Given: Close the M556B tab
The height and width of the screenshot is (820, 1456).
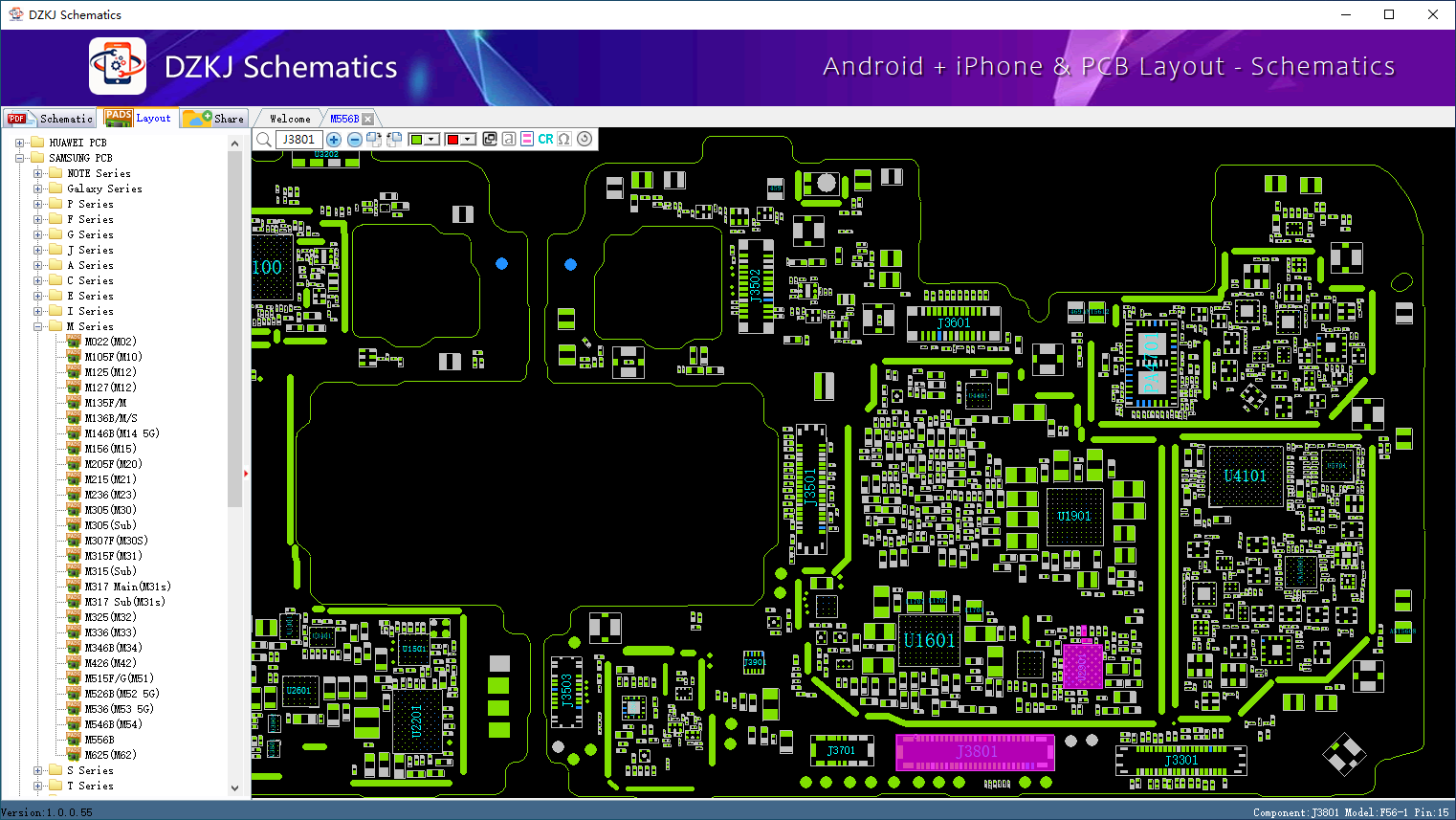Looking at the screenshot, I should (x=368, y=119).
